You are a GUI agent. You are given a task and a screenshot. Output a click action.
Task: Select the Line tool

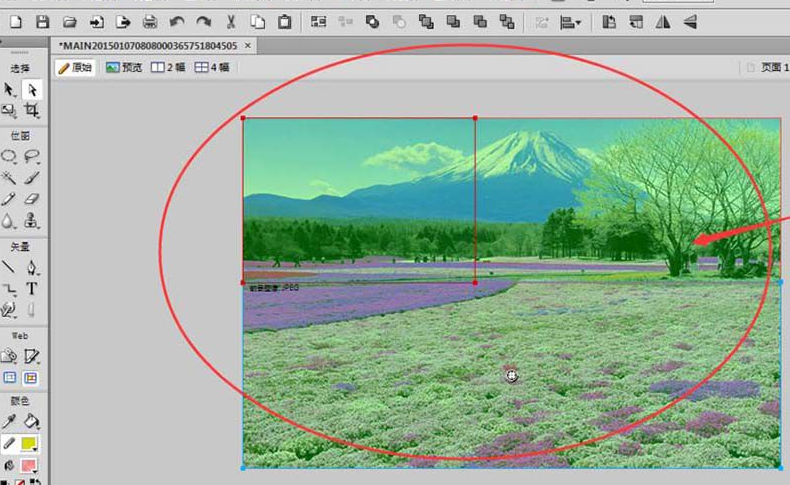click(9, 267)
